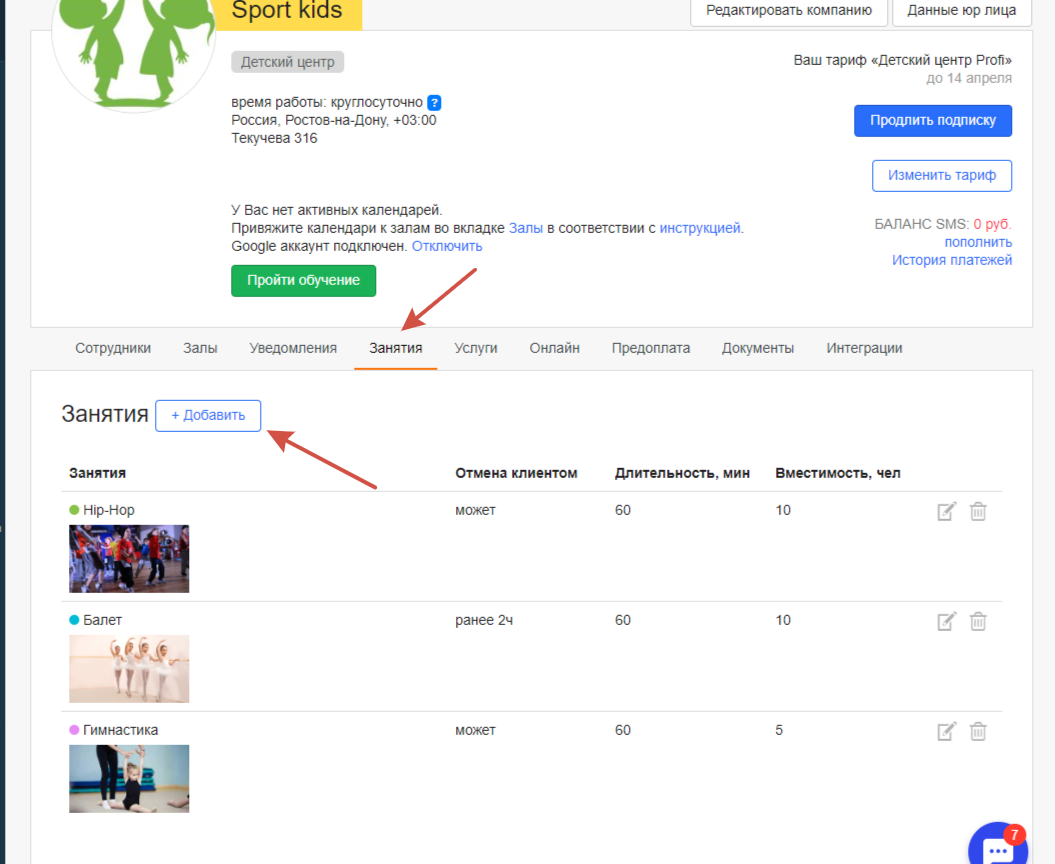Screen dimensions: 1055x864
Task: Open the Услуги tab
Action: coord(475,348)
